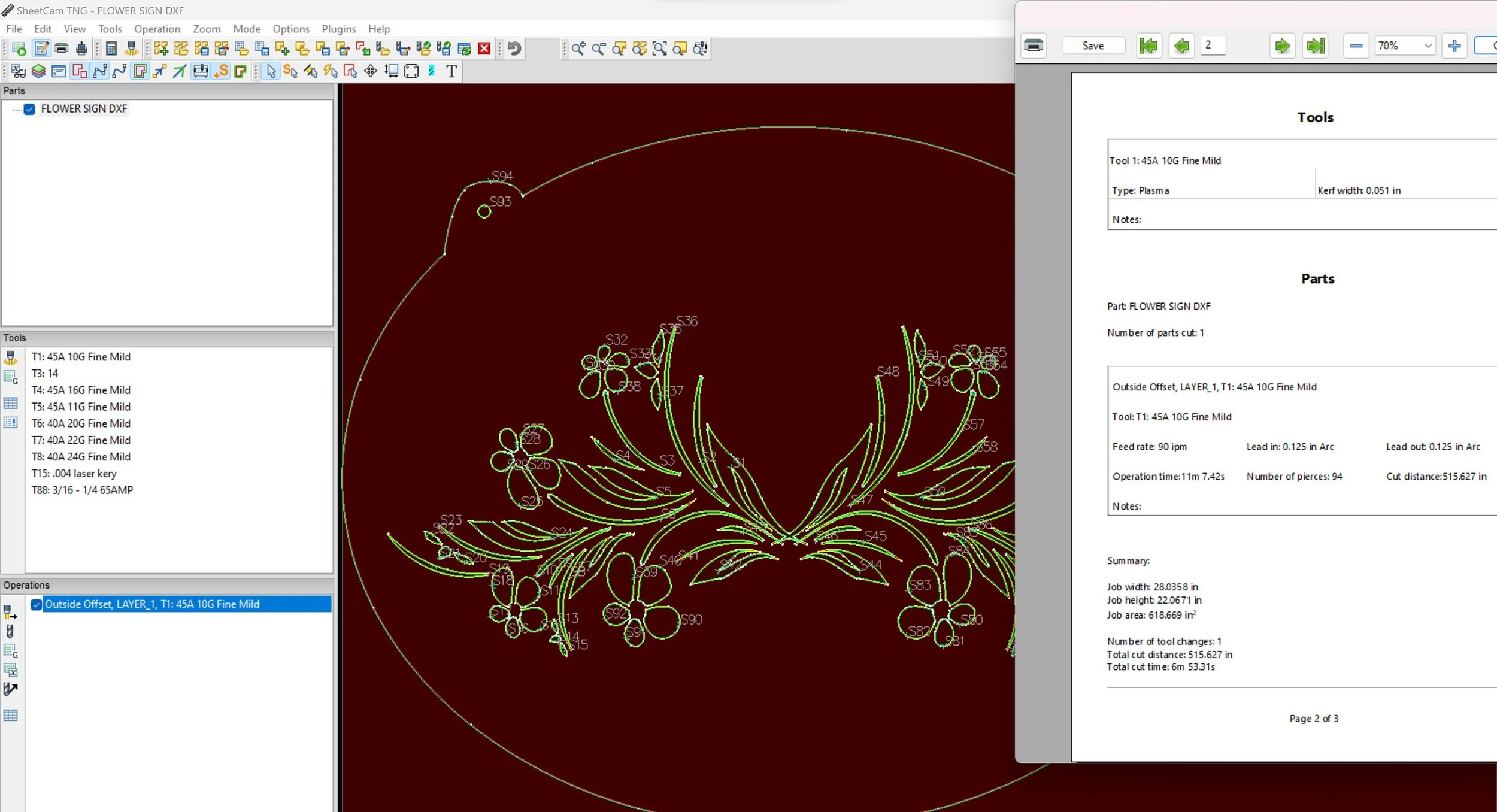1497x812 pixels.
Task: Toggle show start points S icon
Action: click(x=222, y=72)
